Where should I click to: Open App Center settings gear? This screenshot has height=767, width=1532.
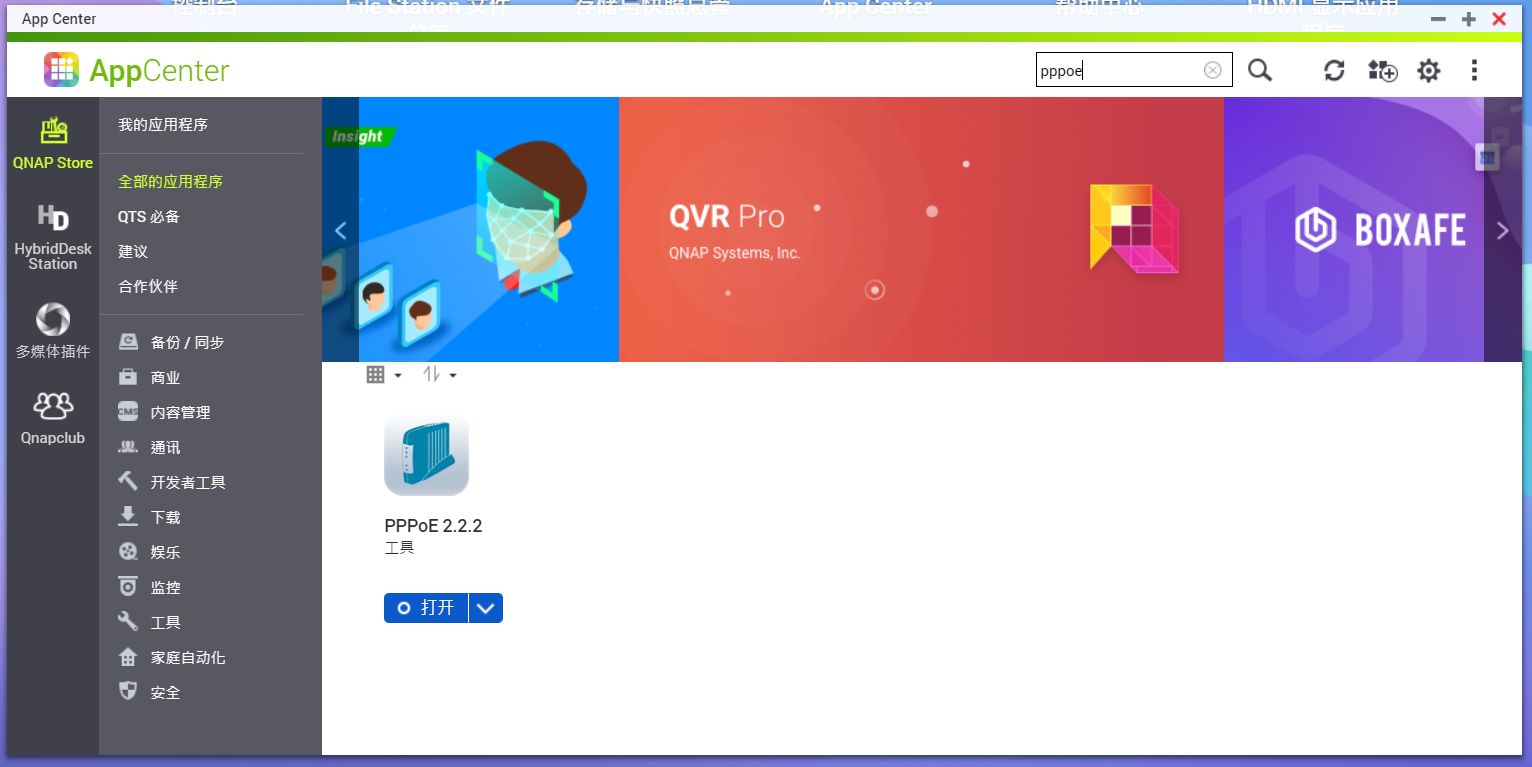tap(1429, 70)
